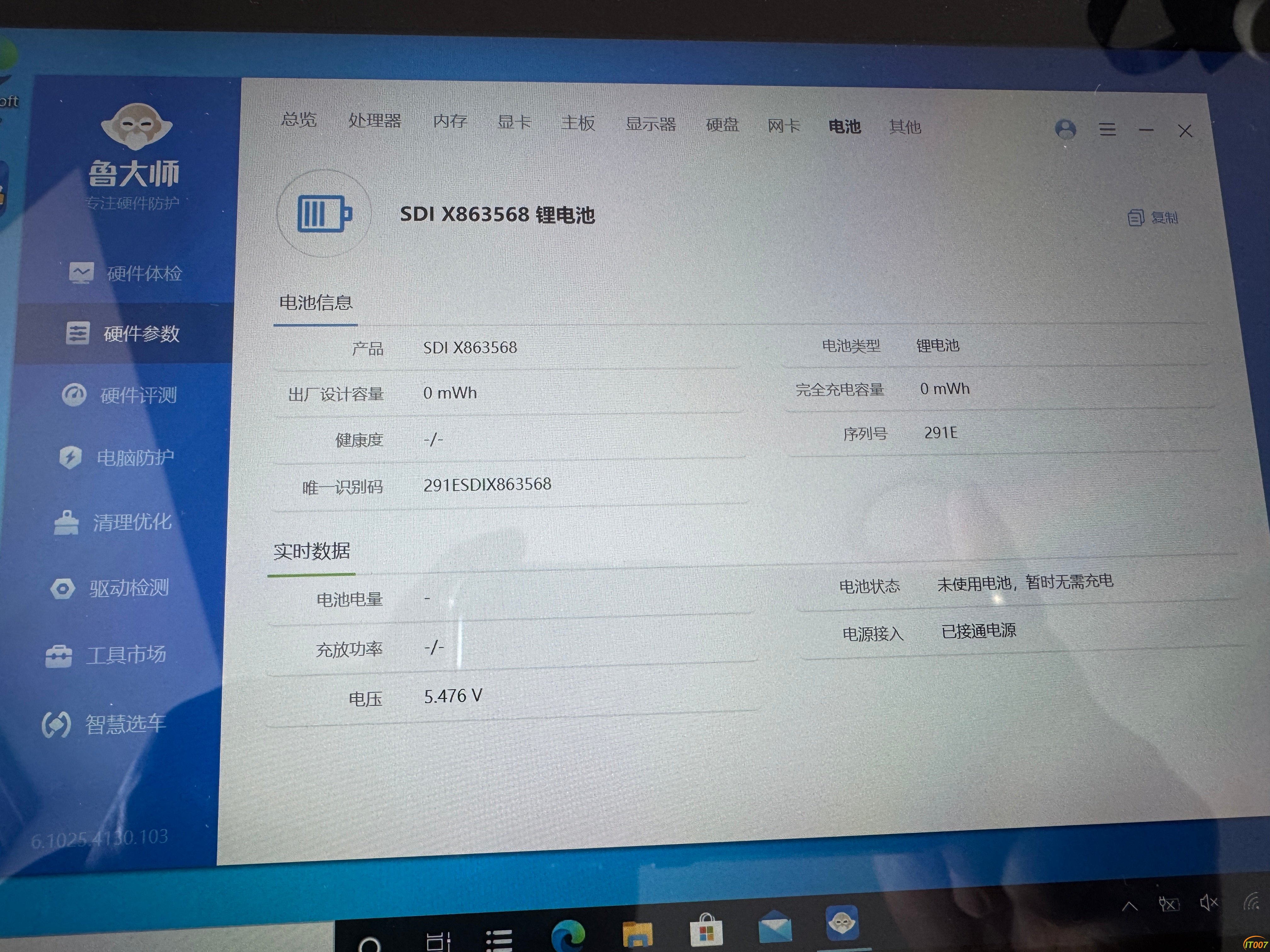Open 智慧选车 sidebar entry
This screenshot has width=1270, height=952.
tap(103, 724)
